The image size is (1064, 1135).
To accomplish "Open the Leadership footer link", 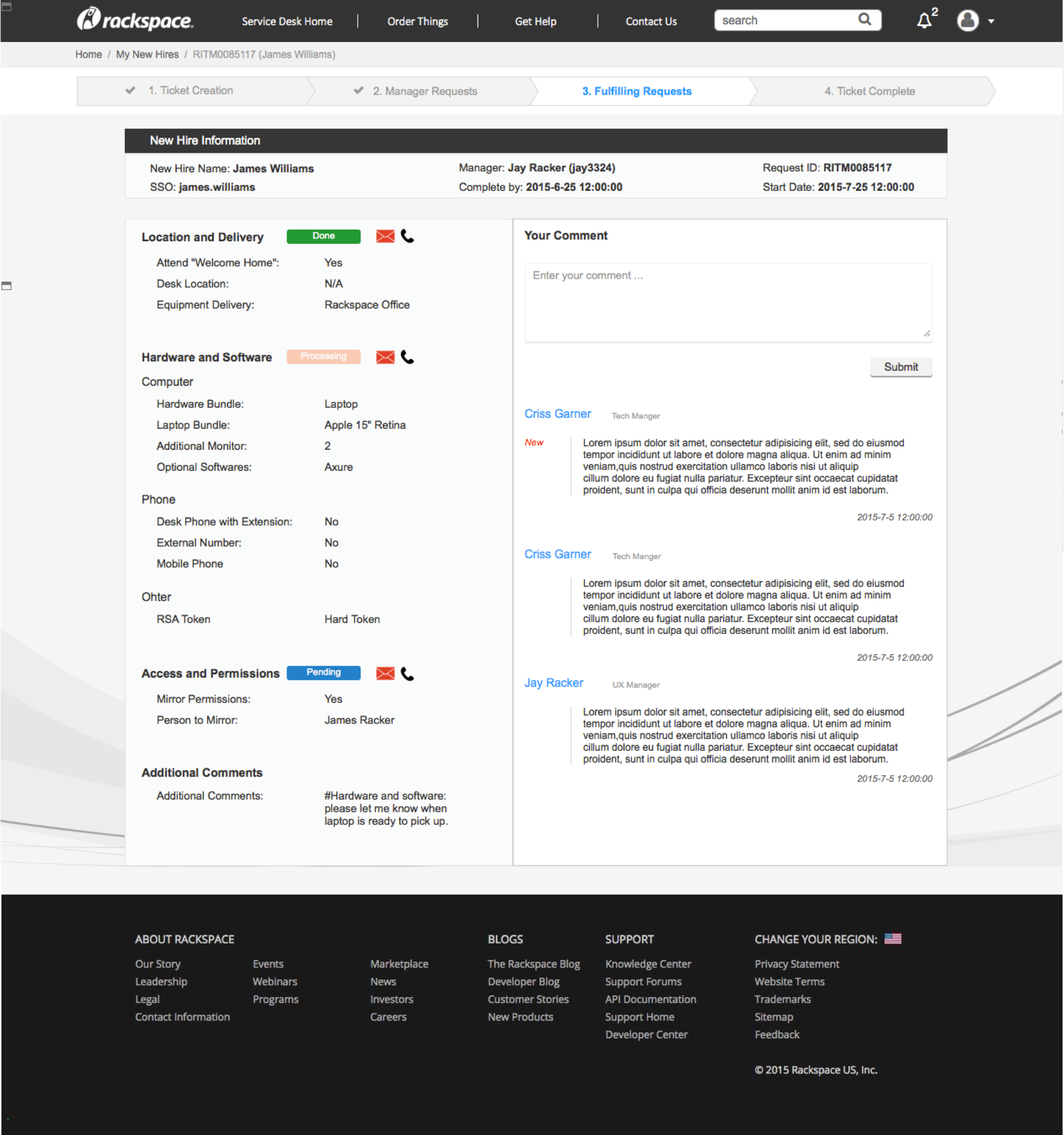I will point(161,982).
